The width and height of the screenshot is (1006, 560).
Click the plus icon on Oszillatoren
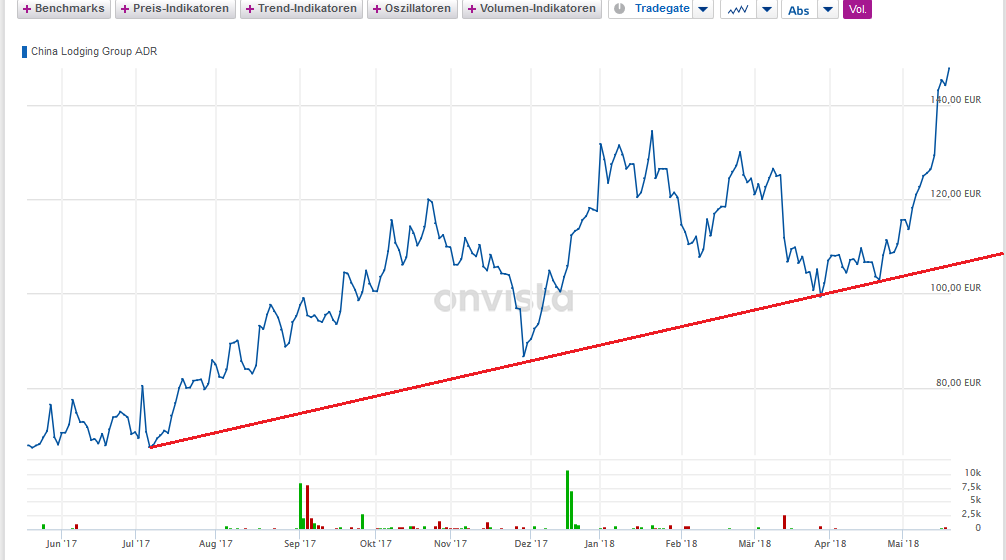(x=377, y=9)
